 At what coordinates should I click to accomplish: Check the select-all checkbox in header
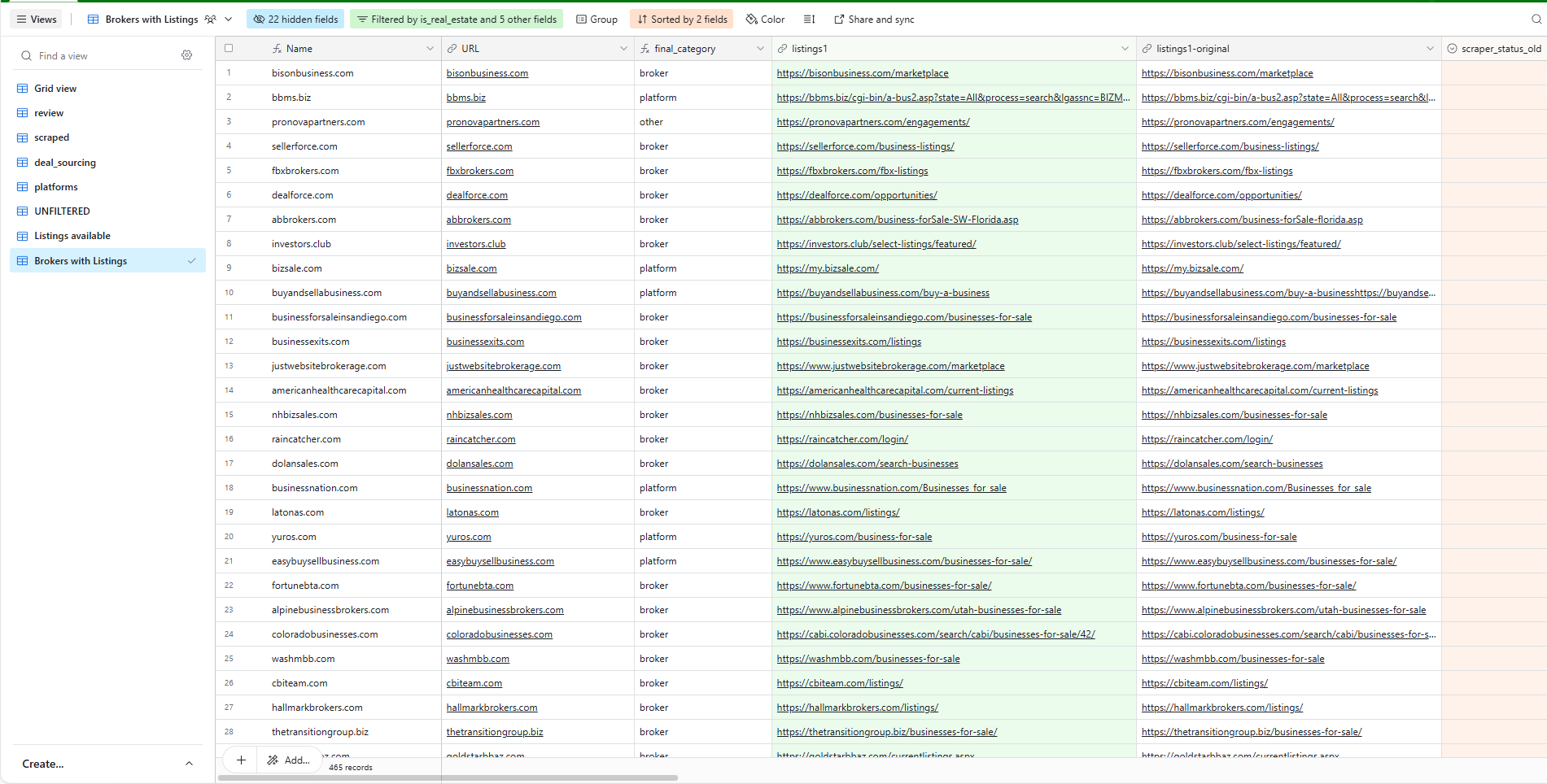[x=229, y=49]
